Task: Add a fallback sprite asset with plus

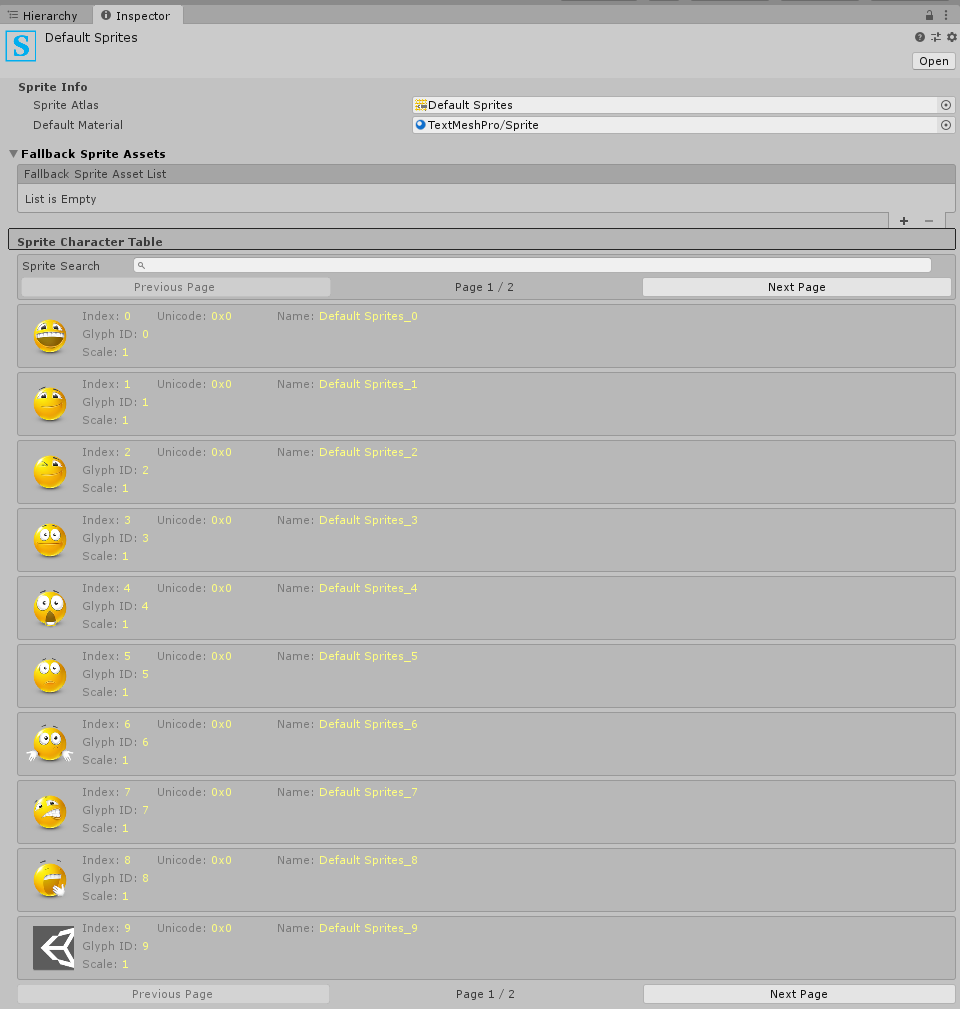Action: pos(904,221)
